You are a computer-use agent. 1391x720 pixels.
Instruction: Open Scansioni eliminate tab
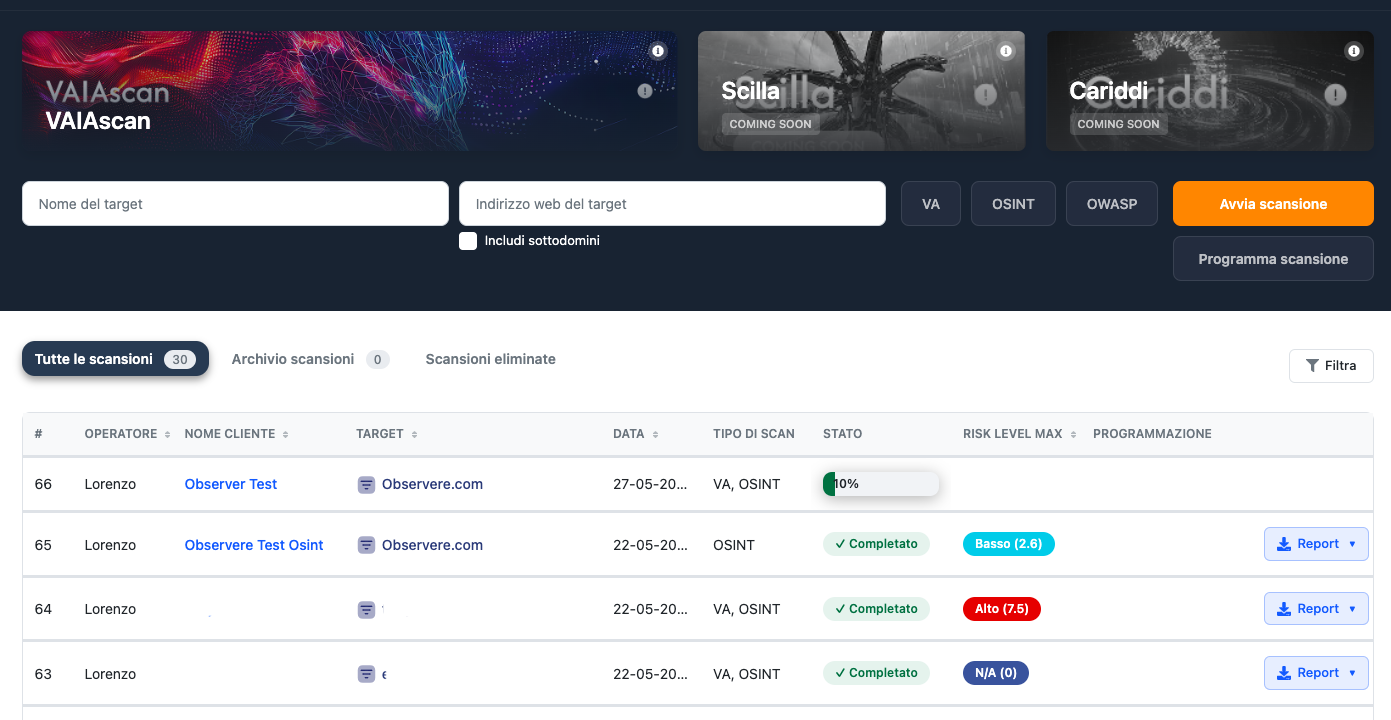click(490, 359)
